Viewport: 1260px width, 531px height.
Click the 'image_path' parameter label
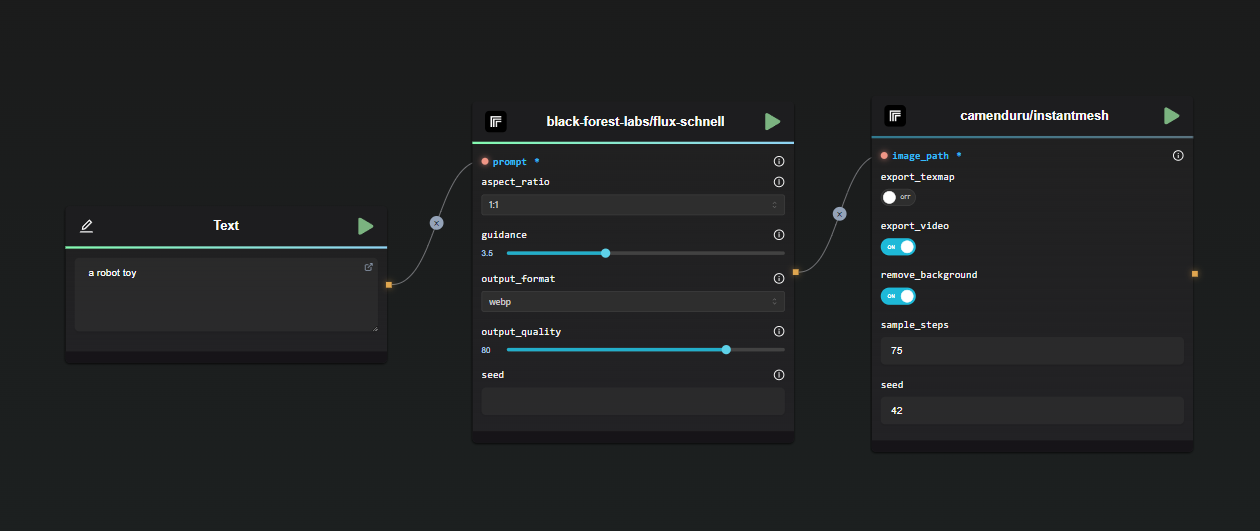point(920,156)
